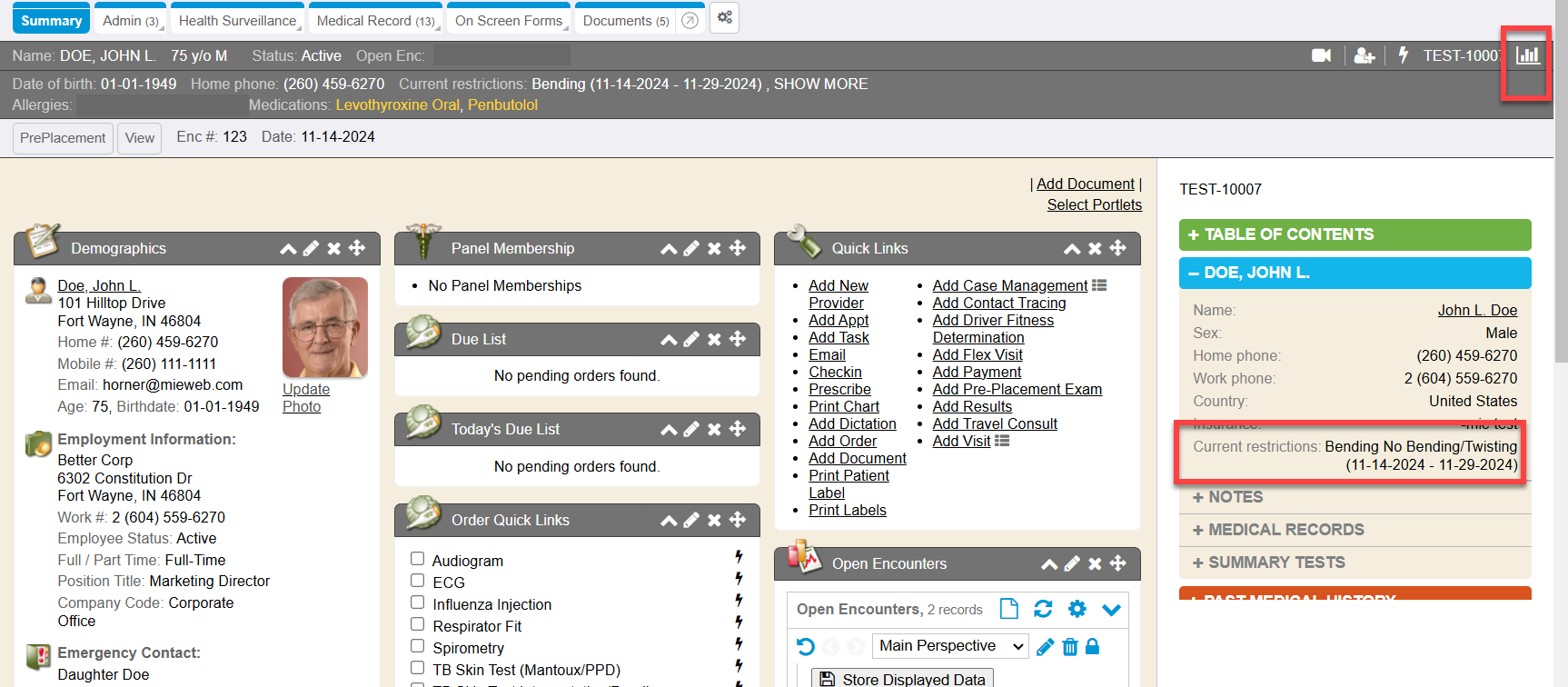Screen dimensions: 1568x687
Task: Open the On Screen Forms tab
Action: (x=509, y=20)
